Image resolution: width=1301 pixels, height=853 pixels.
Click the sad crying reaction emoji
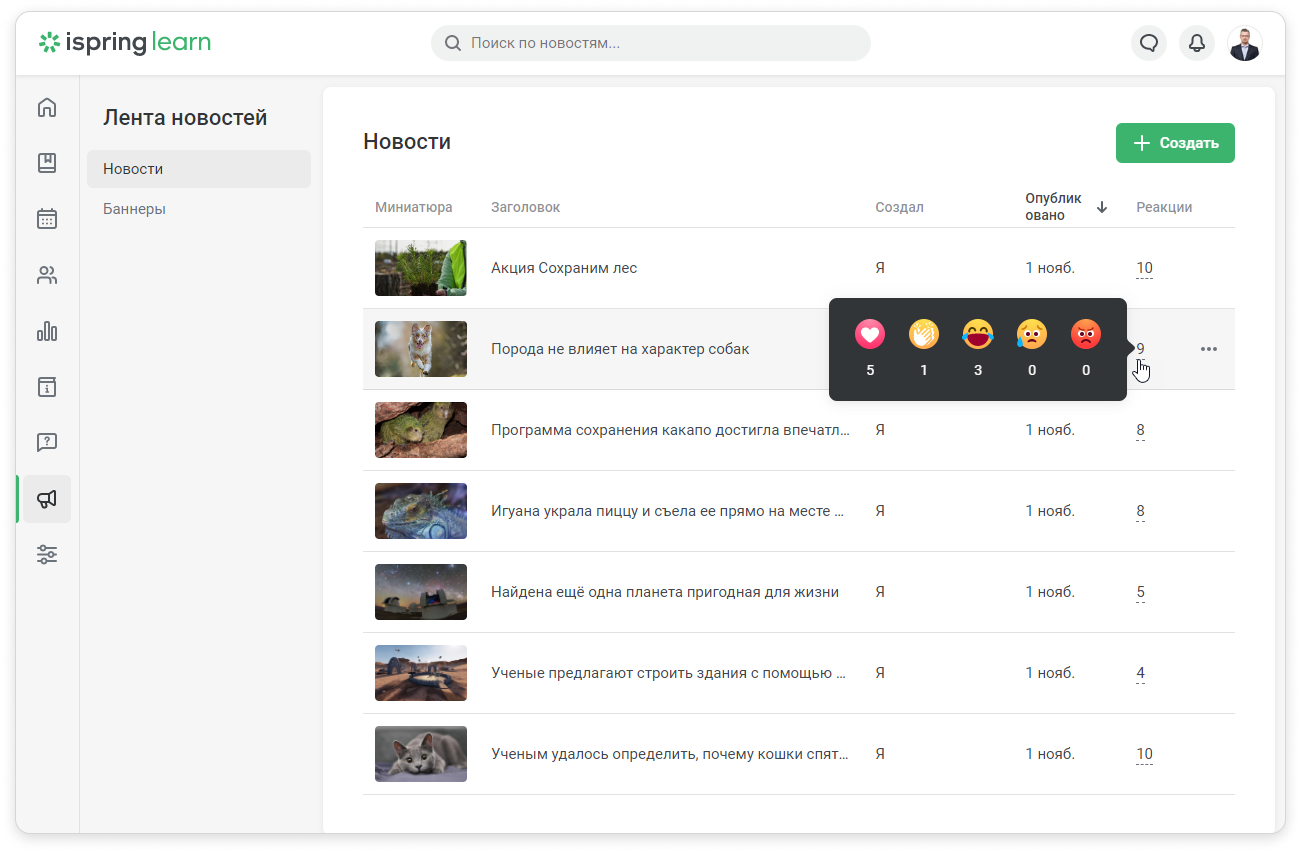coord(1032,335)
